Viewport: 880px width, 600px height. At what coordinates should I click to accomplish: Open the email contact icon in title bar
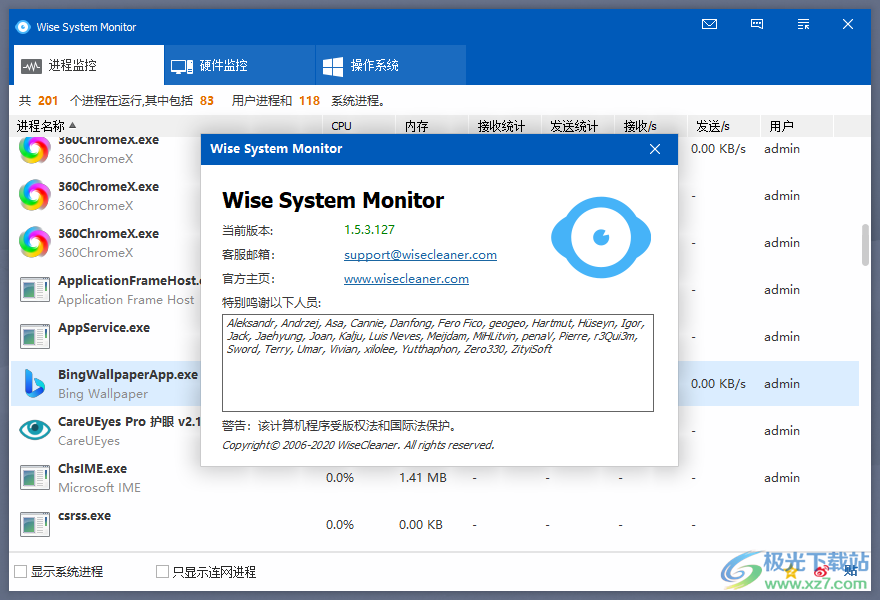coord(709,25)
